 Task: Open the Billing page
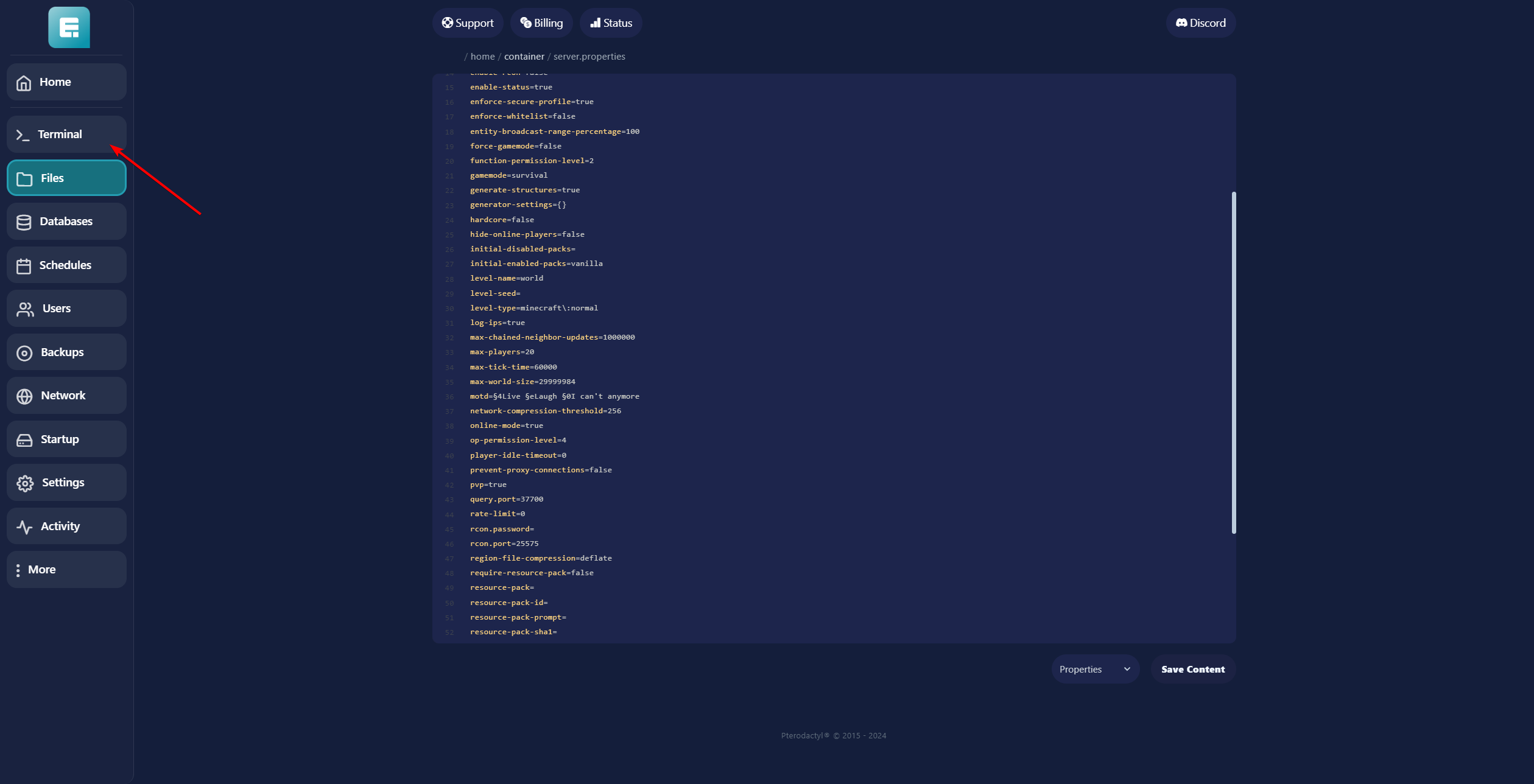(541, 23)
